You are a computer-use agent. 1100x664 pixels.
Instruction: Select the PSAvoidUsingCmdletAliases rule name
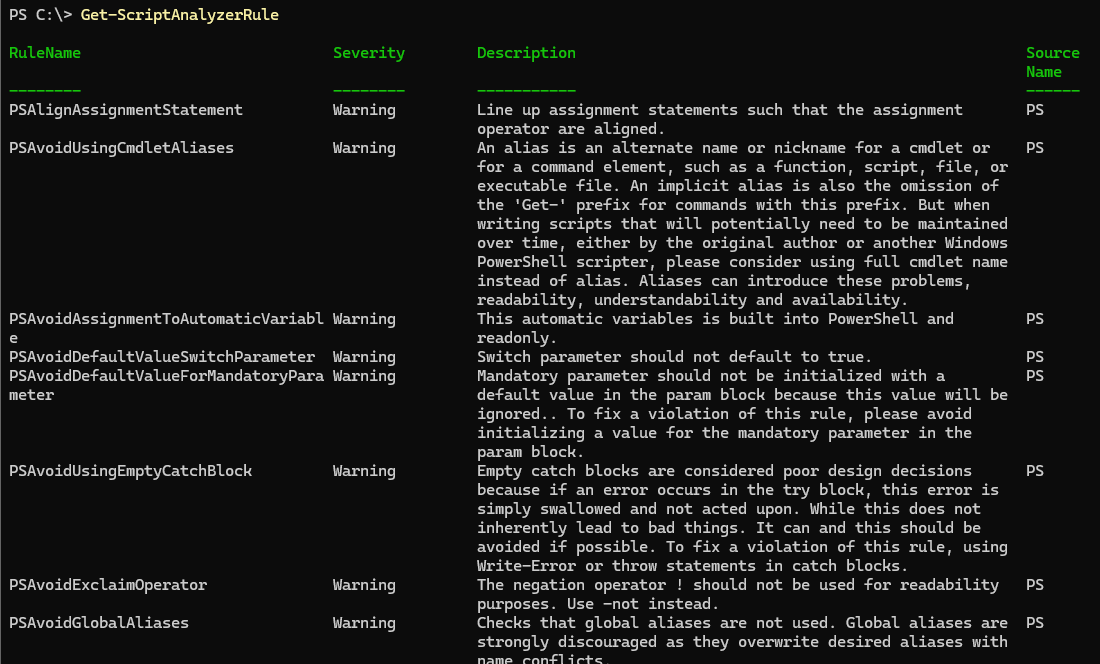click(x=121, y=148)
